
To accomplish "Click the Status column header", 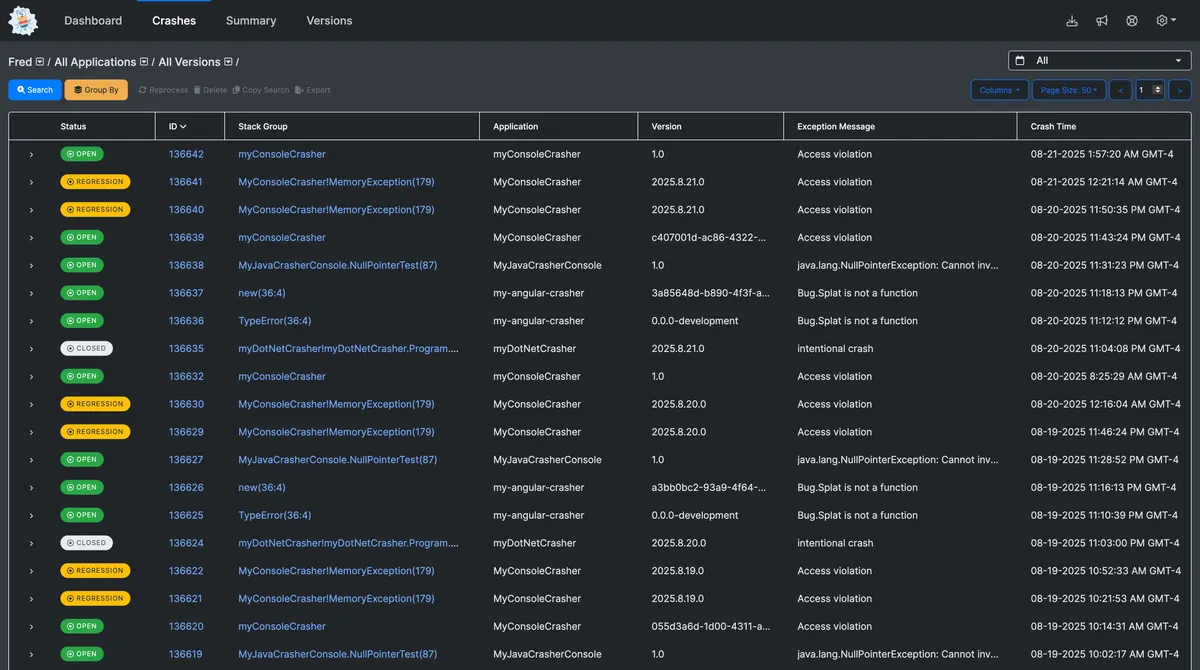I will click(x=73, y=127).
